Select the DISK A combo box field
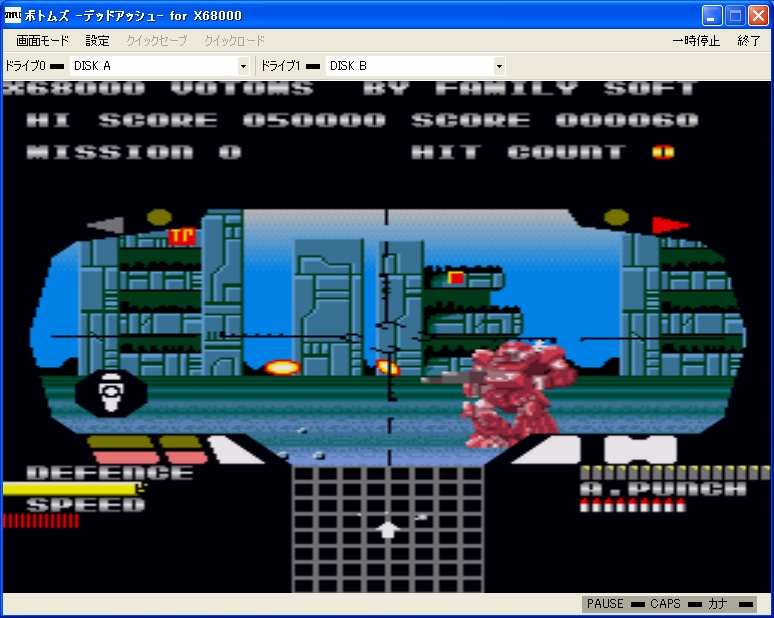The height and width of the screenshot is (618, 774). 159,66
